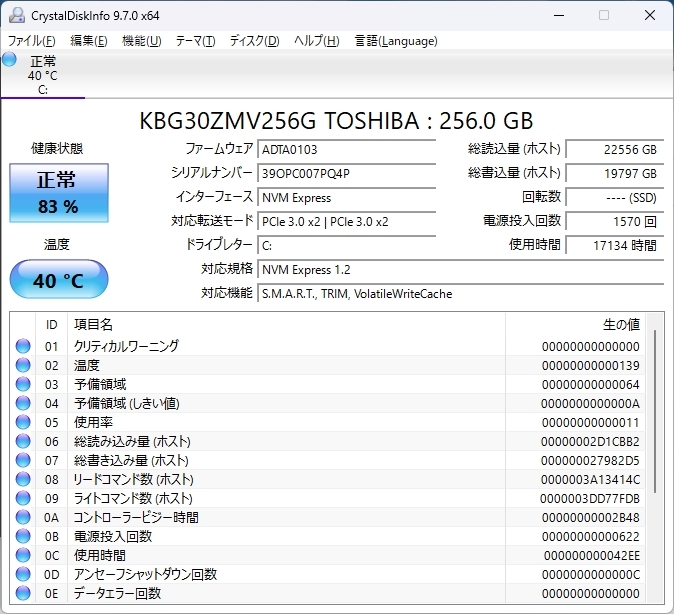Click the インターフェース field NVM Express
The width and height of the screenshot is (674, 614).
click(346, 198)
